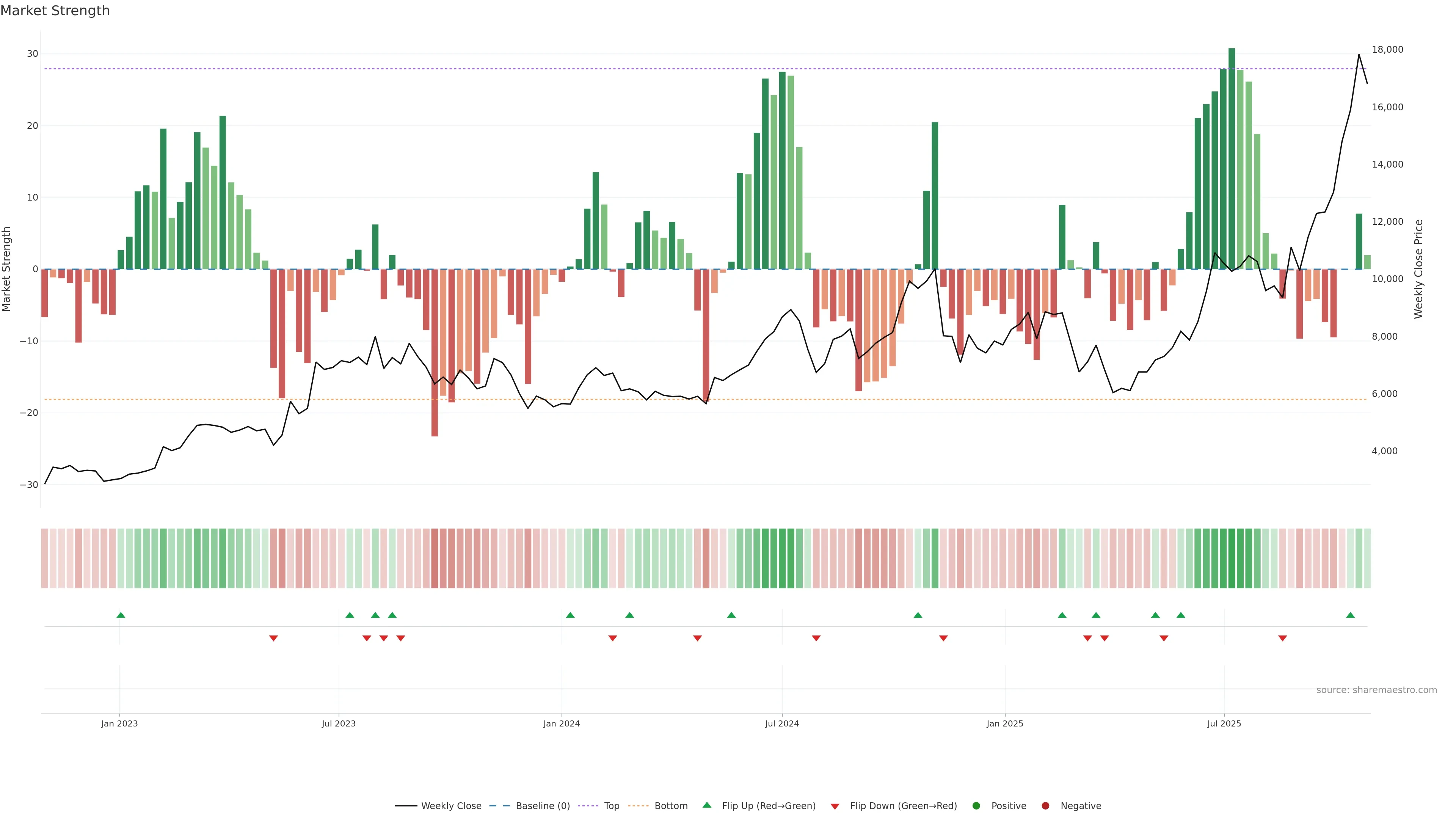Click the green Positive dot in legend
The width and height of the screenshot is (1456, 819).
pos(976,806)
